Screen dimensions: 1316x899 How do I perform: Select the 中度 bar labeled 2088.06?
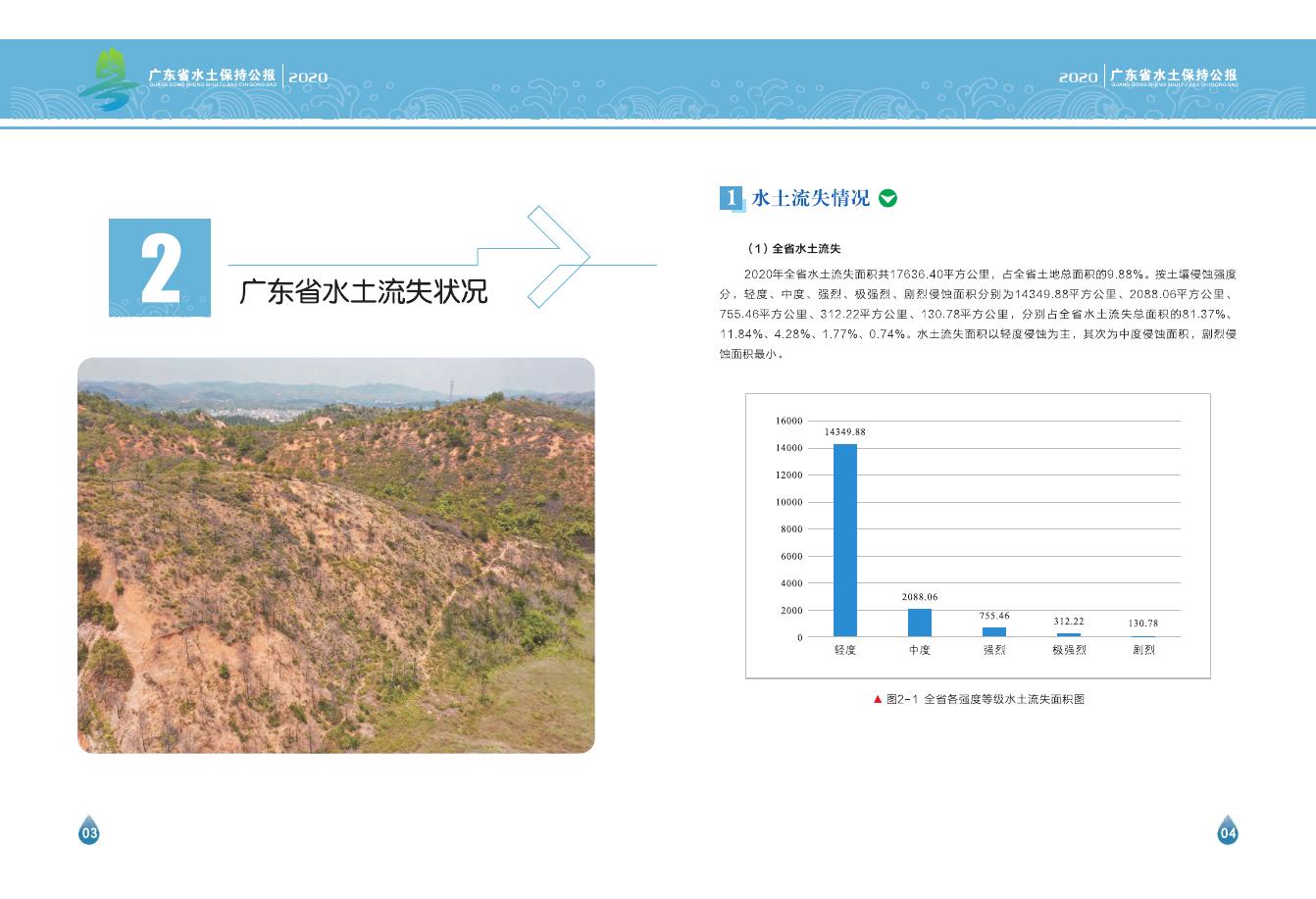point(919,623)
